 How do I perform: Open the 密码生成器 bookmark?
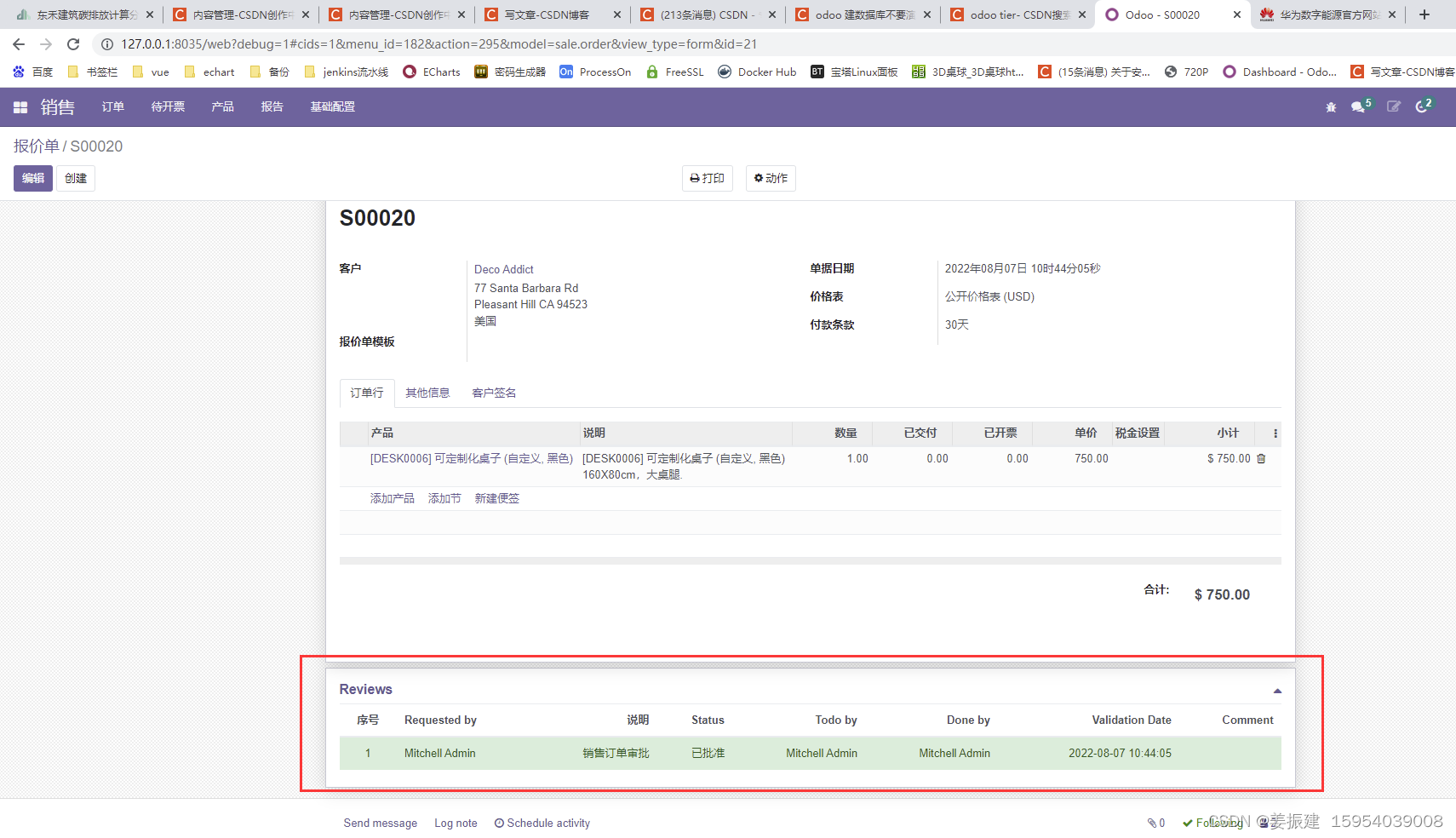(510, 72)
